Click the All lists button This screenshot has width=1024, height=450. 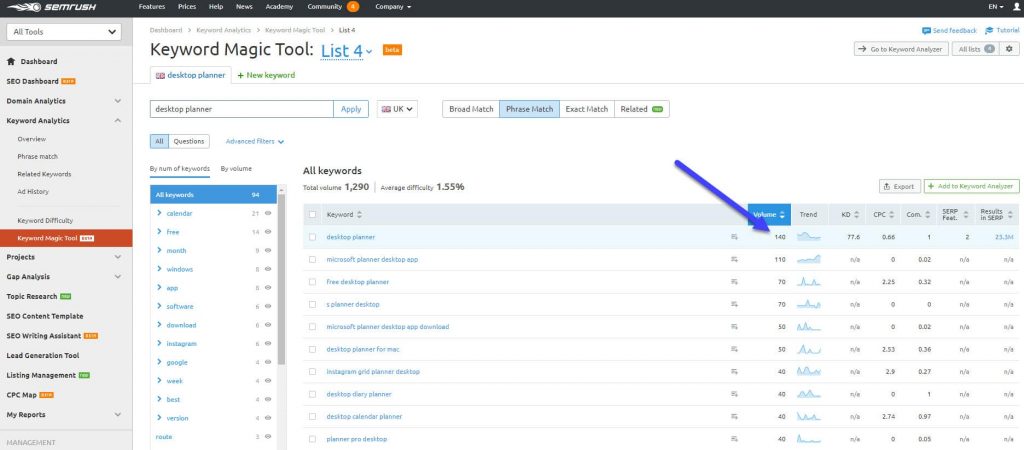click(974, 49)
